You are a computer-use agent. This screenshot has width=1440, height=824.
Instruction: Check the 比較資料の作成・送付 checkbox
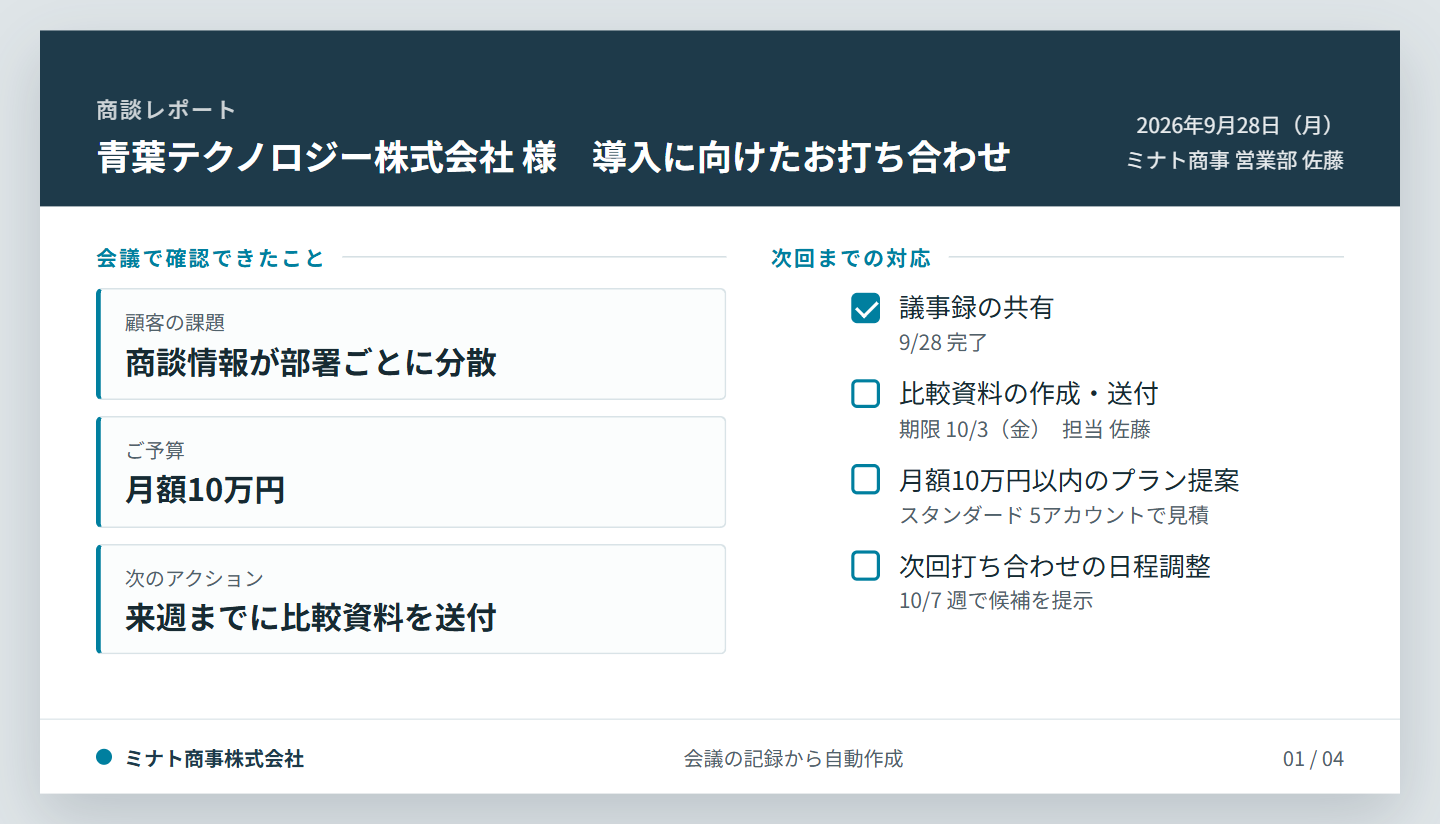[x=865, y=394]
